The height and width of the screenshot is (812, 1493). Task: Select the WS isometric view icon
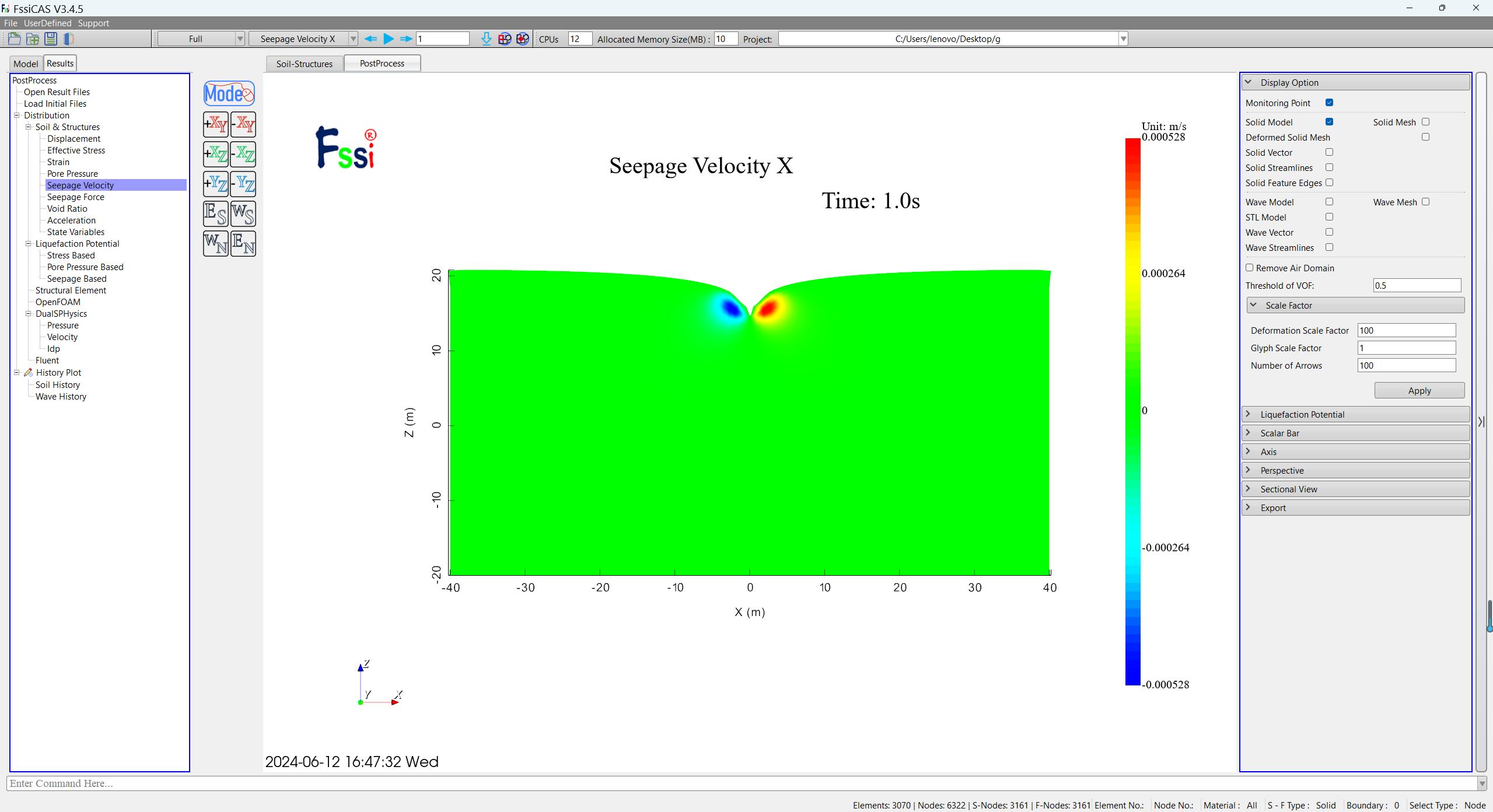(x=243, y=213)
